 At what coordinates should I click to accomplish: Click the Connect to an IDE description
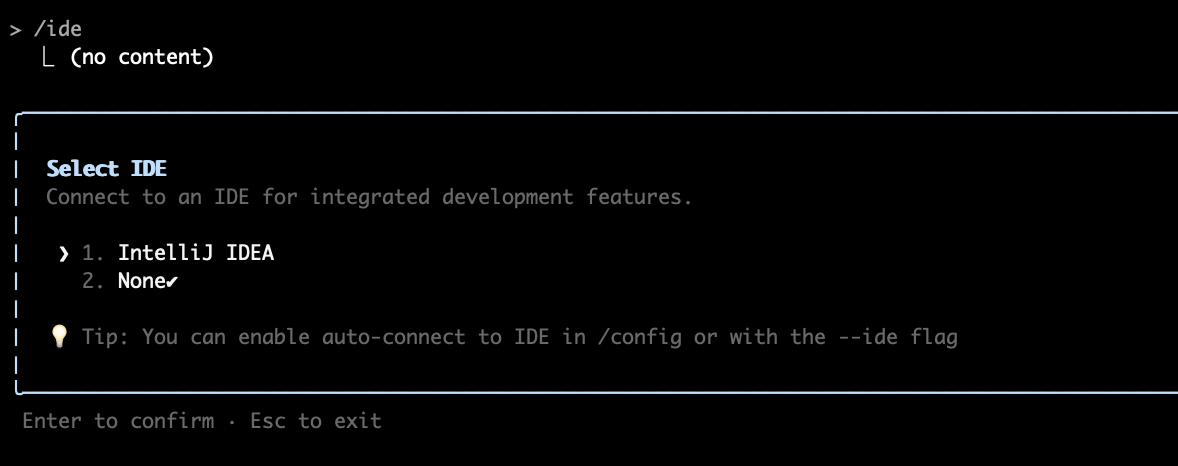[370, 197]
